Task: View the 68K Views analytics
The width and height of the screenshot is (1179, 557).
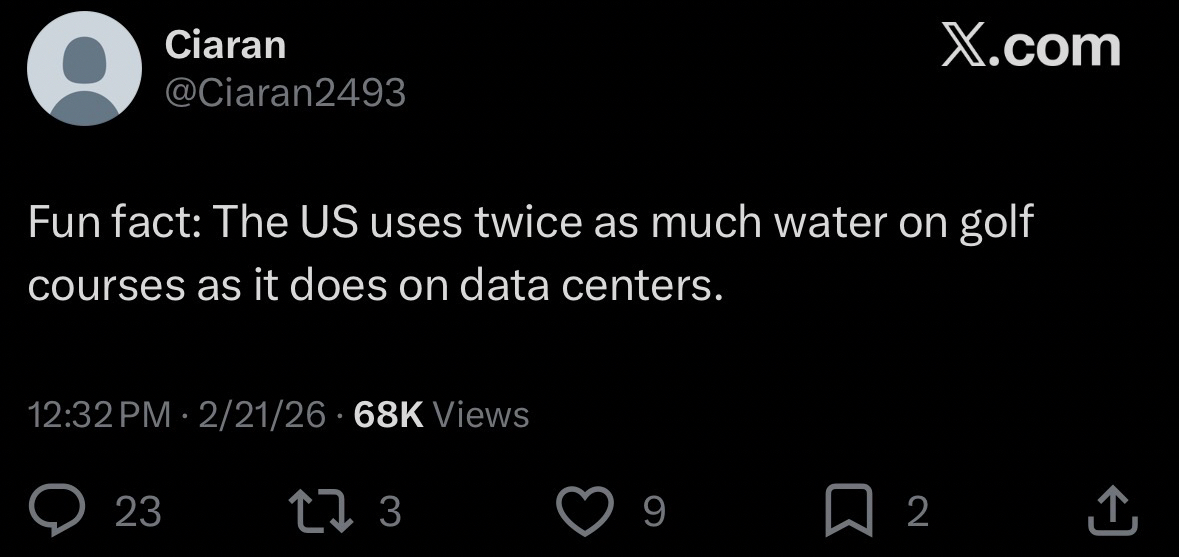Action: pyautogui.click(x=441, y=413)
